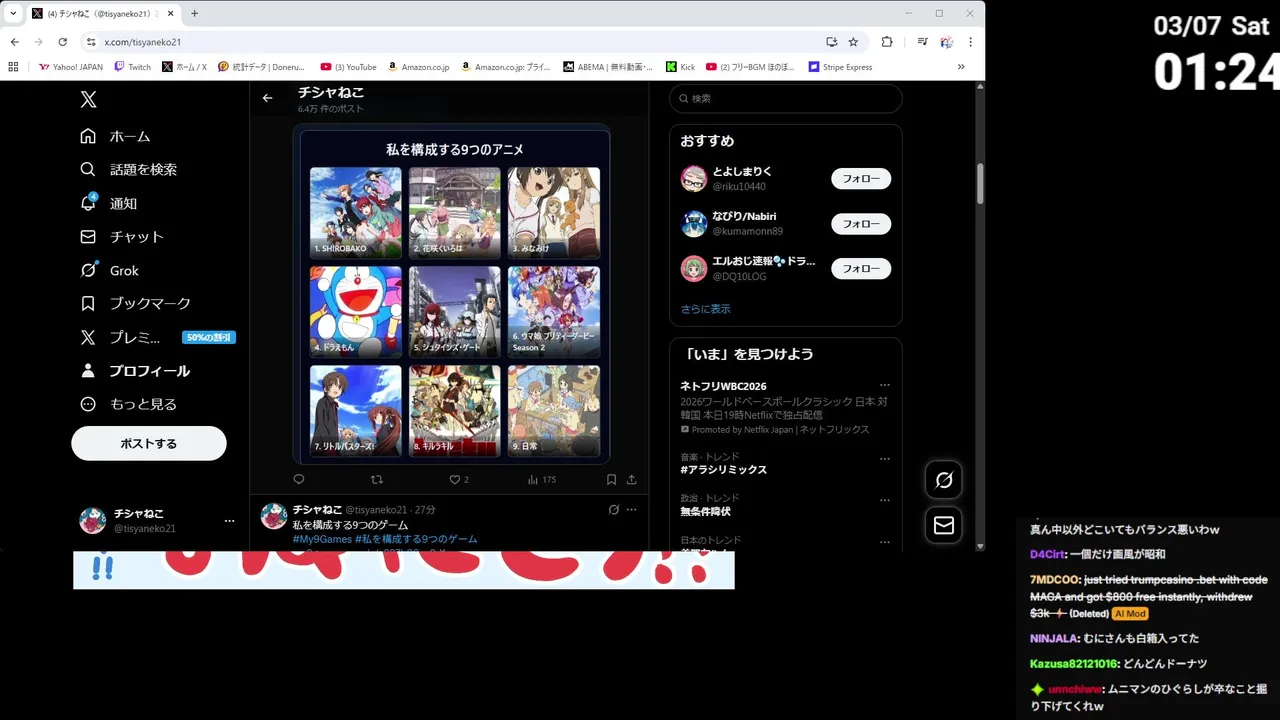Open account menu dots beside チシャねこ

pos(229,521)
